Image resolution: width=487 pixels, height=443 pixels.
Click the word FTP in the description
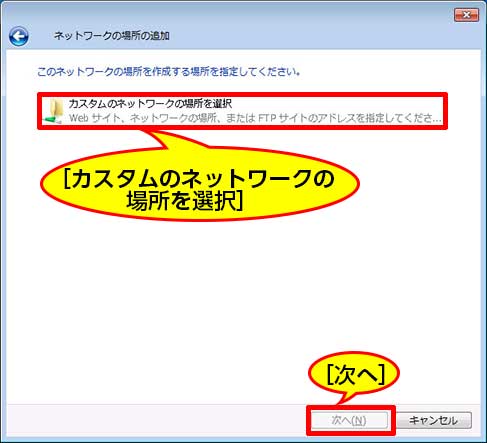pyautogui.click(x=267, y=118)
